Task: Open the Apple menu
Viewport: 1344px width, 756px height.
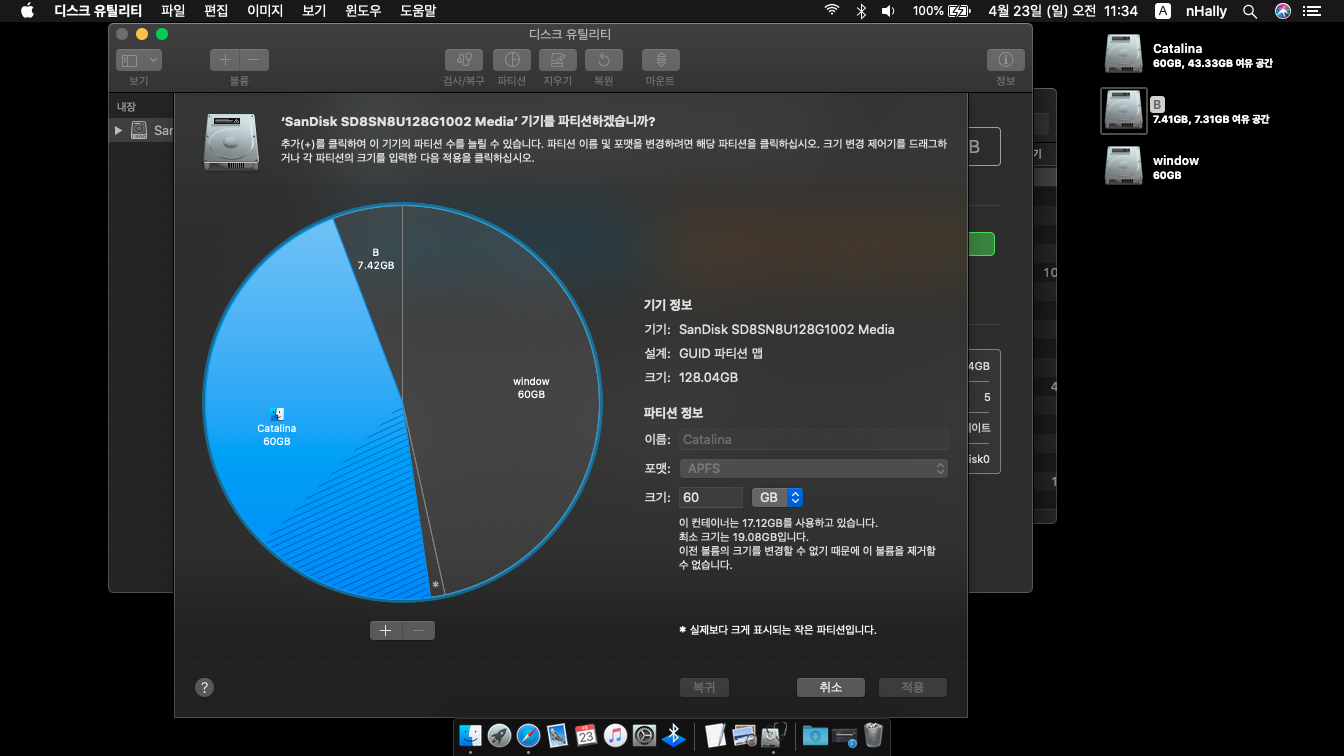Action: [27, 11]
